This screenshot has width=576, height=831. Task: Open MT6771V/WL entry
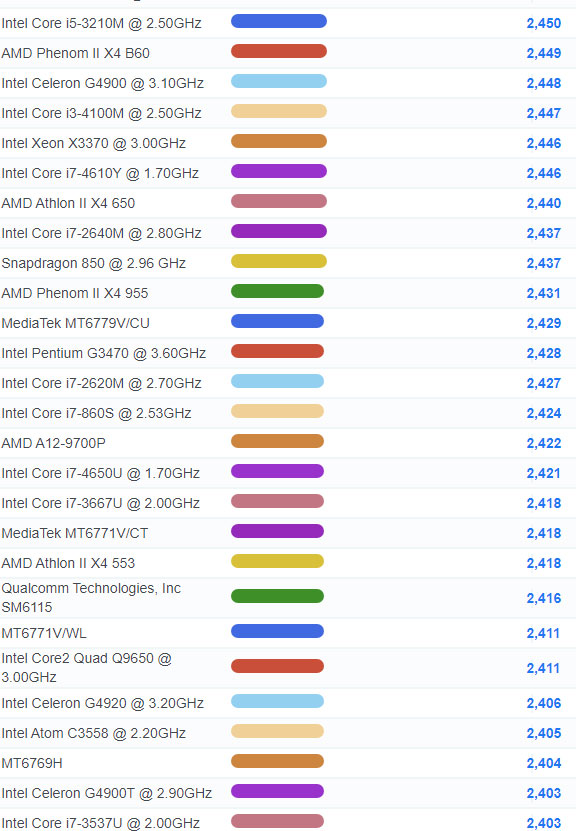pyautogui.click(x=44, y=633)
